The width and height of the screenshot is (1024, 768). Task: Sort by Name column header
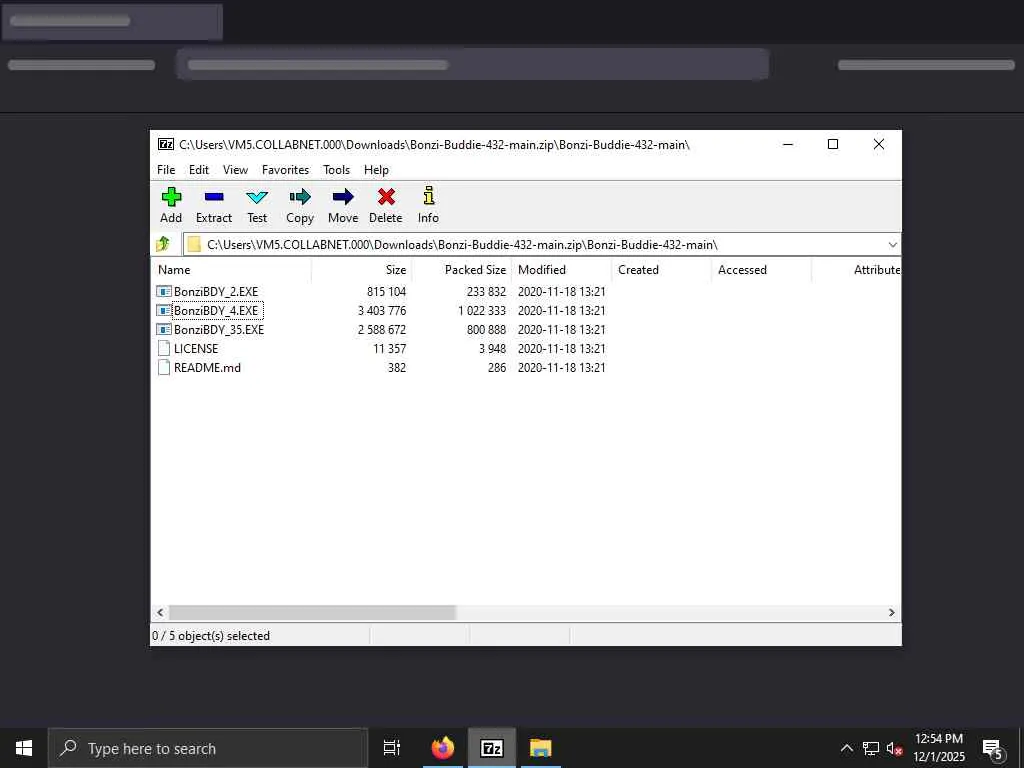[x=231, y=270]
